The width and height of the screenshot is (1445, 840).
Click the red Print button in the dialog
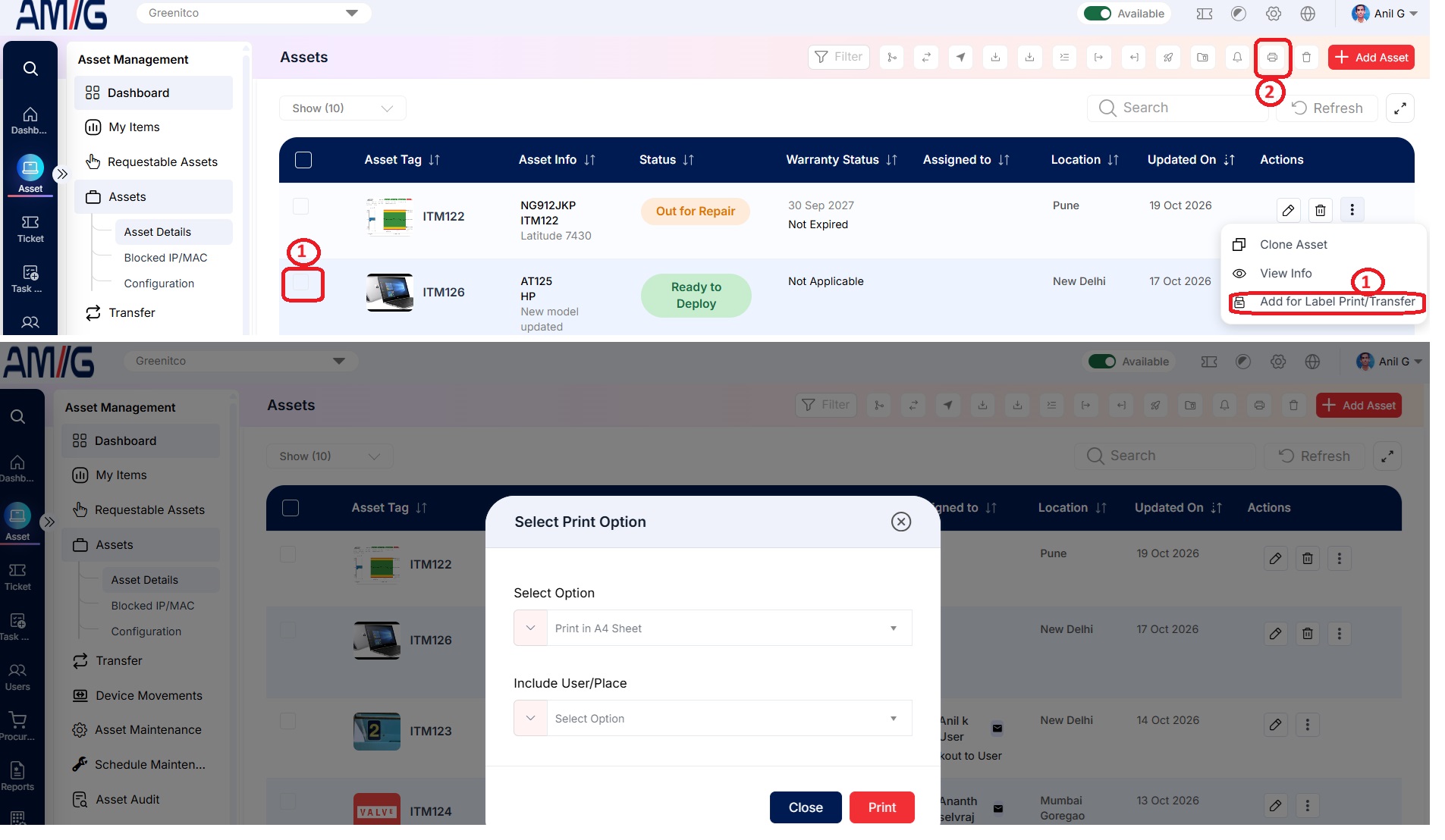[881, 807]
